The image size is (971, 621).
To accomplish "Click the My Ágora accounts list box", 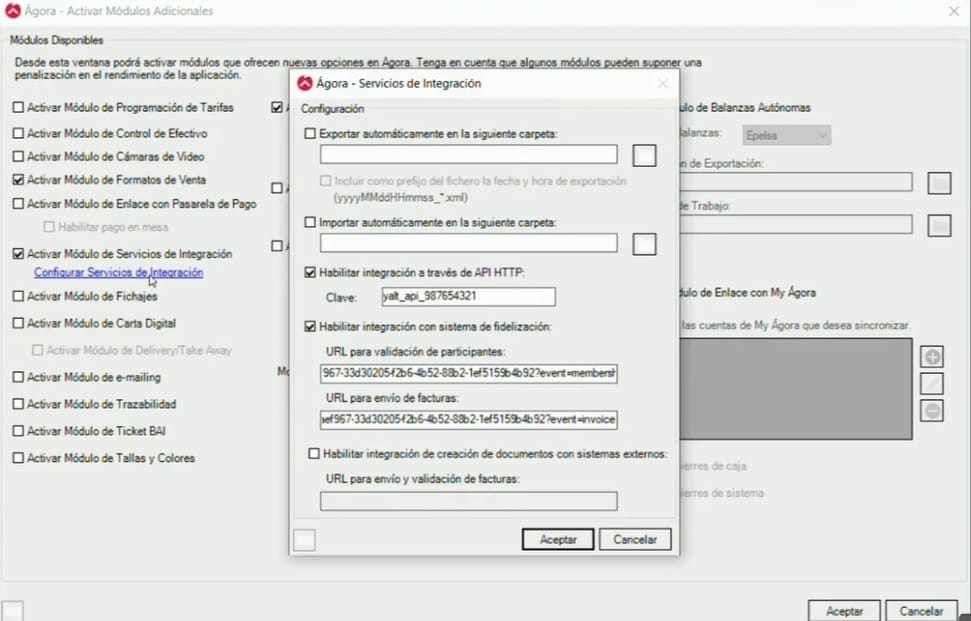I will (796, 389).
